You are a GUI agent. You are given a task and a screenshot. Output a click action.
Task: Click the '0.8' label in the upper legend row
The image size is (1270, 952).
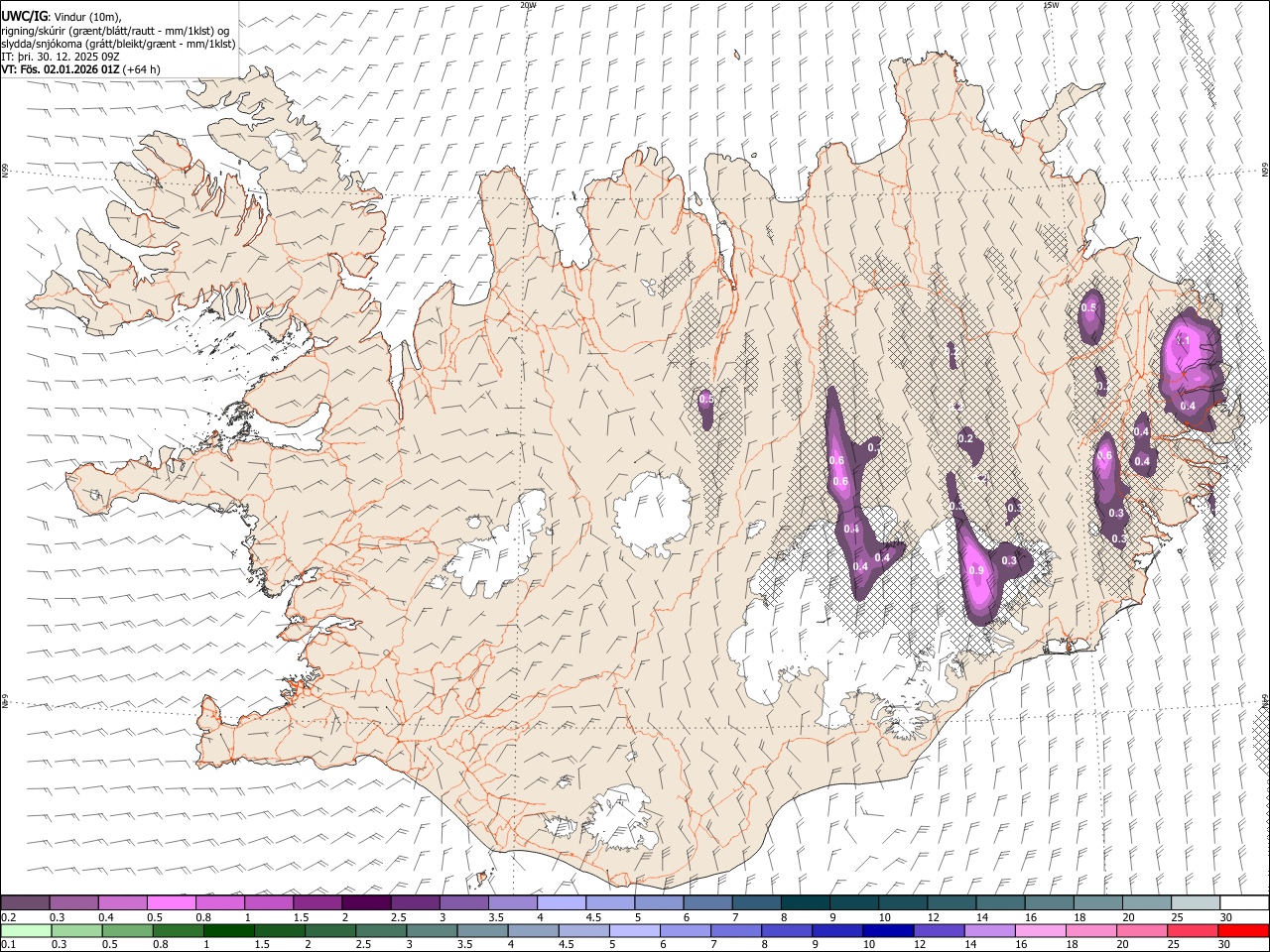tap(202, 917)
